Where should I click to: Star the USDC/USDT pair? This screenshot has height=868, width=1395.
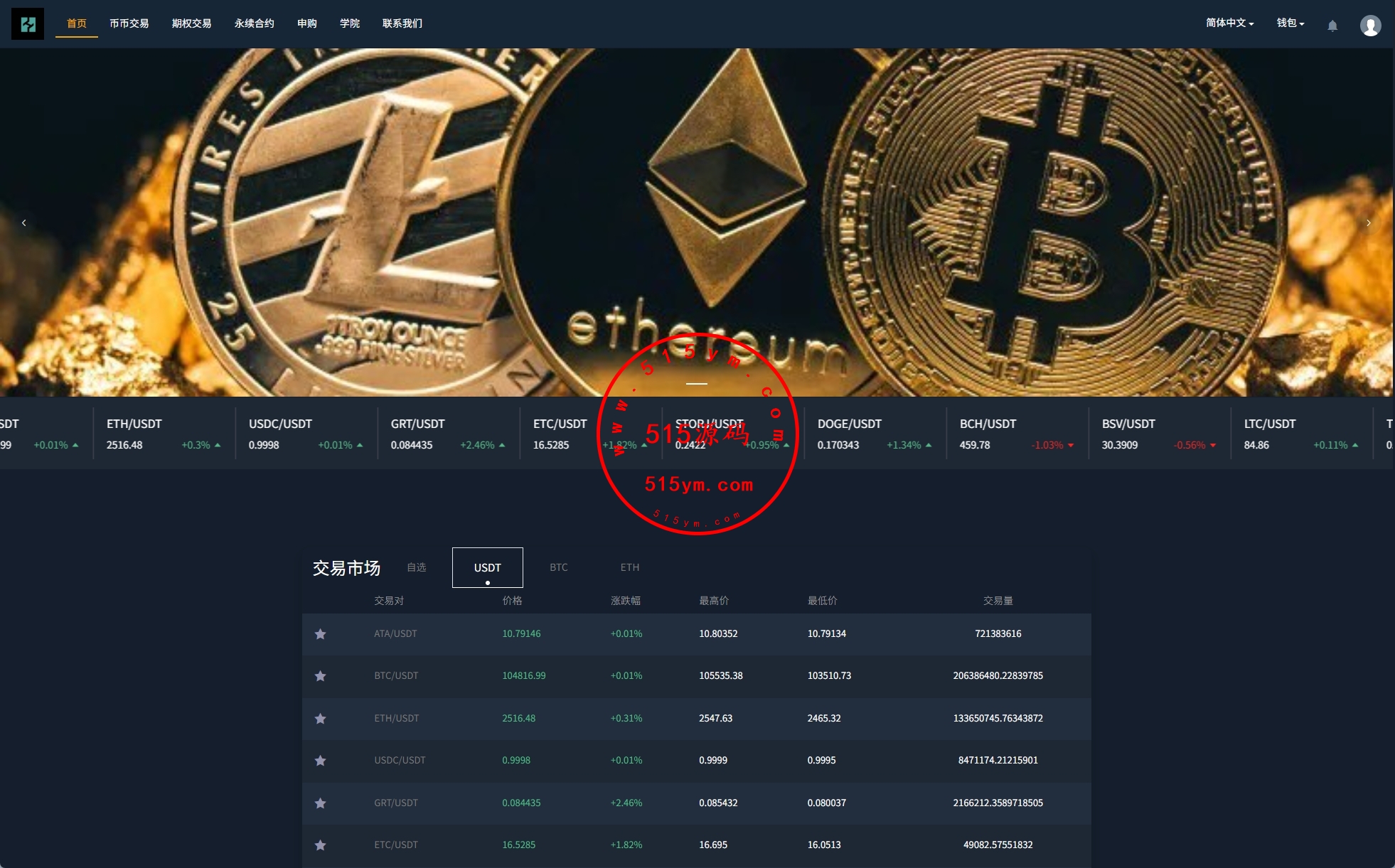click(x=321, y=761)
